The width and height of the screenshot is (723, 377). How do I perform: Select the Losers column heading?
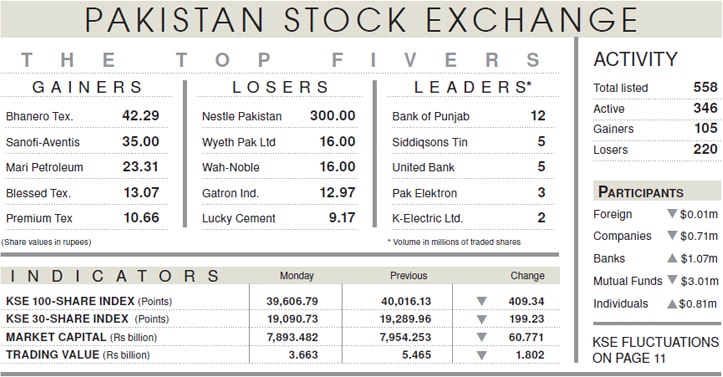coord(280,87)
